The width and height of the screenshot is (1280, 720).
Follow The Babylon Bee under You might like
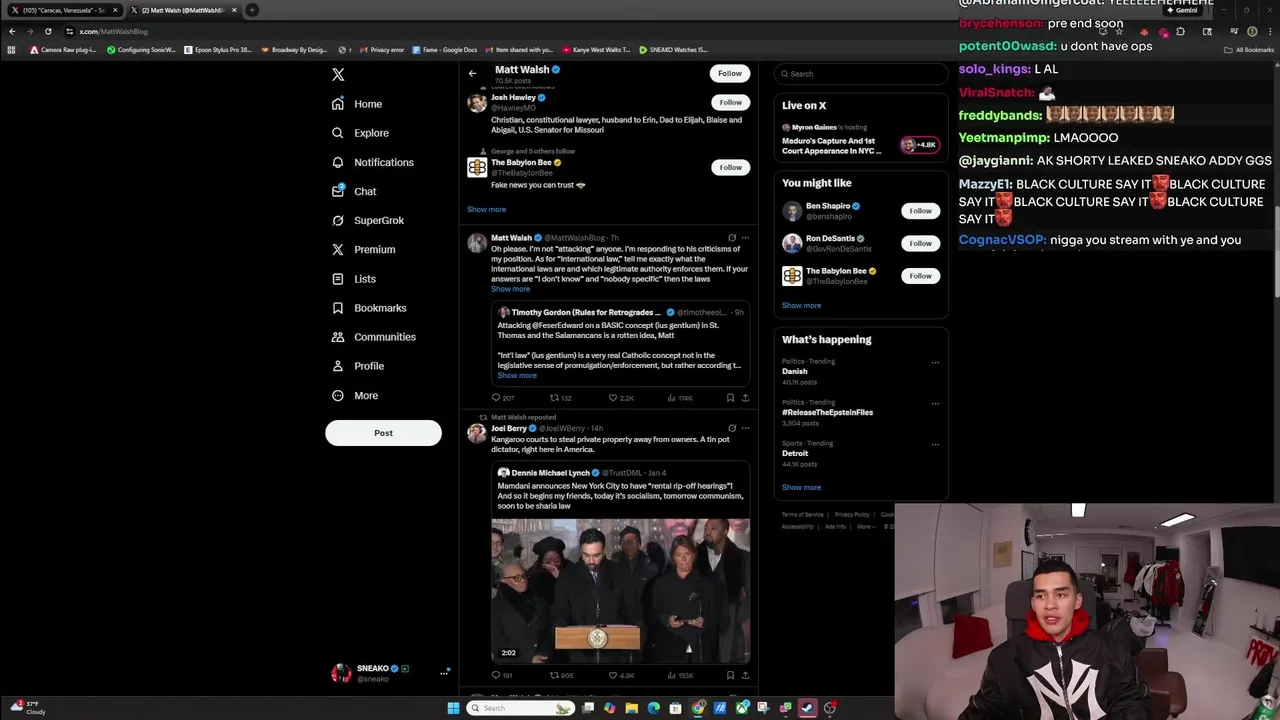(x=920, y=276)
